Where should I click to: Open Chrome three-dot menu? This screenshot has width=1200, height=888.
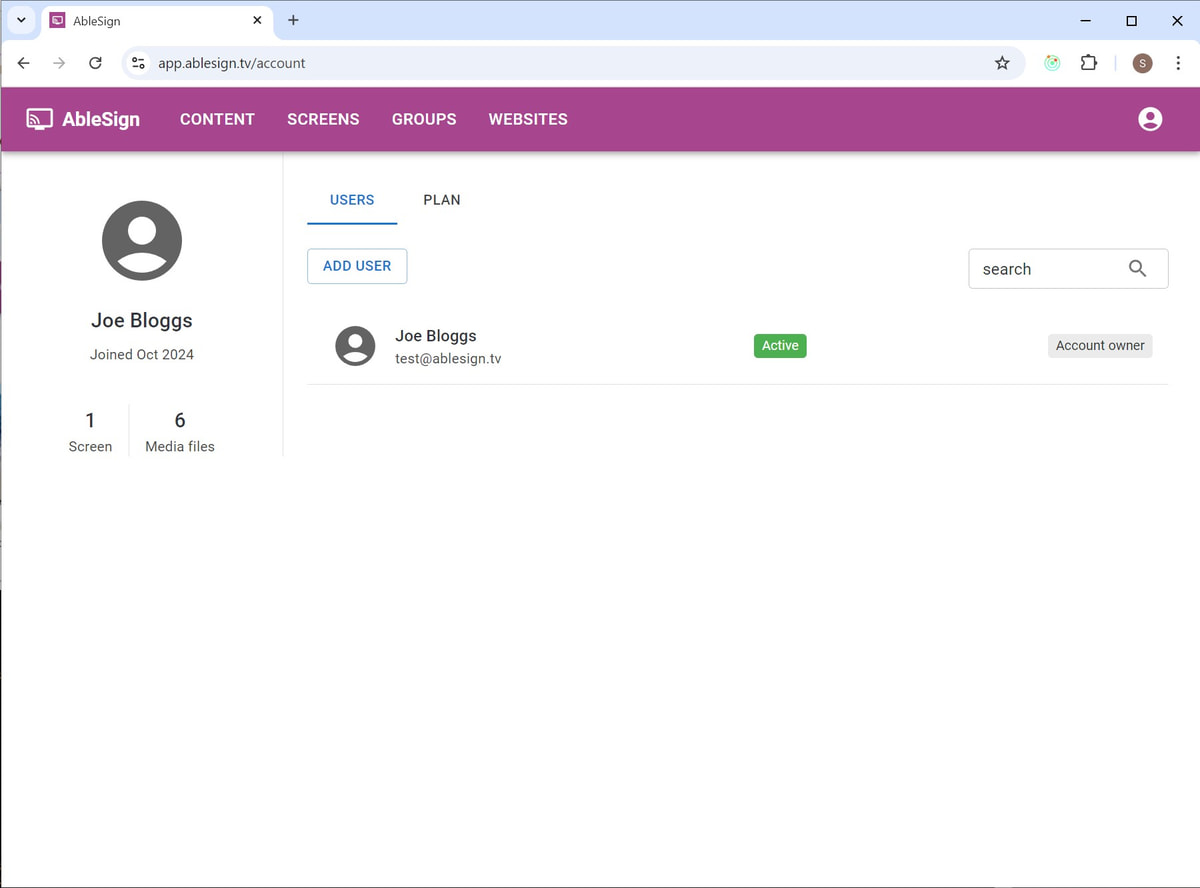point(1178,63)
